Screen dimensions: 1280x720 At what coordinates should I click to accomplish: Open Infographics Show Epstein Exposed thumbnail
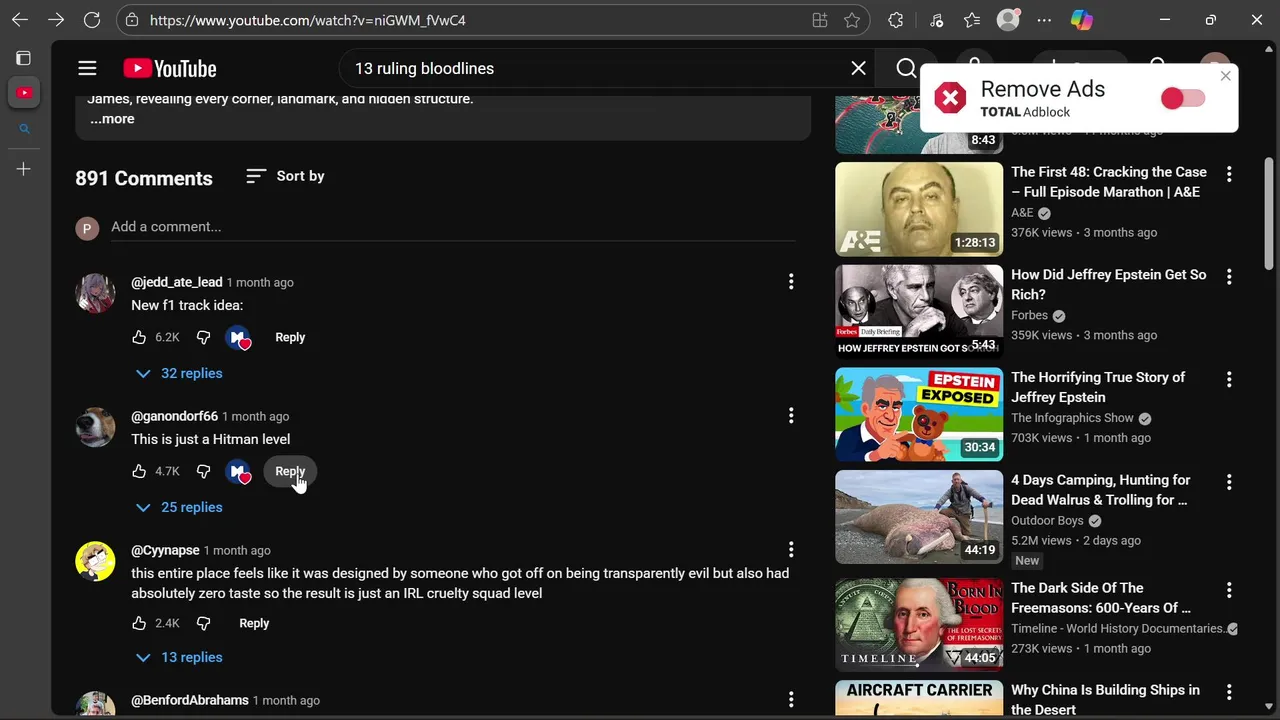click(919, 415)
